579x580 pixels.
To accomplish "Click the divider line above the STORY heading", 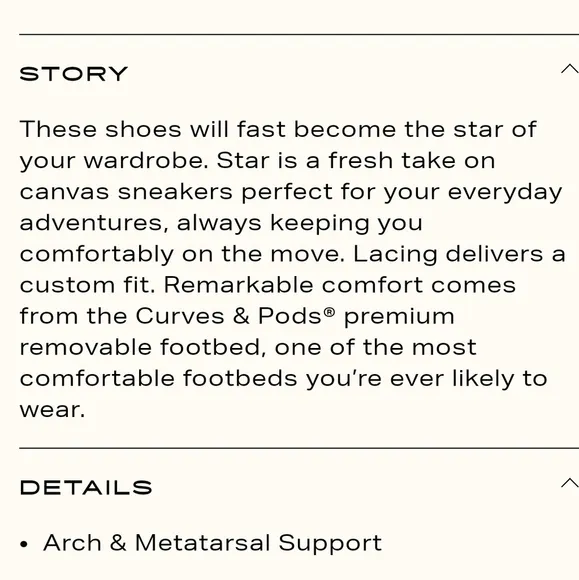I will (x=299, y=34).
